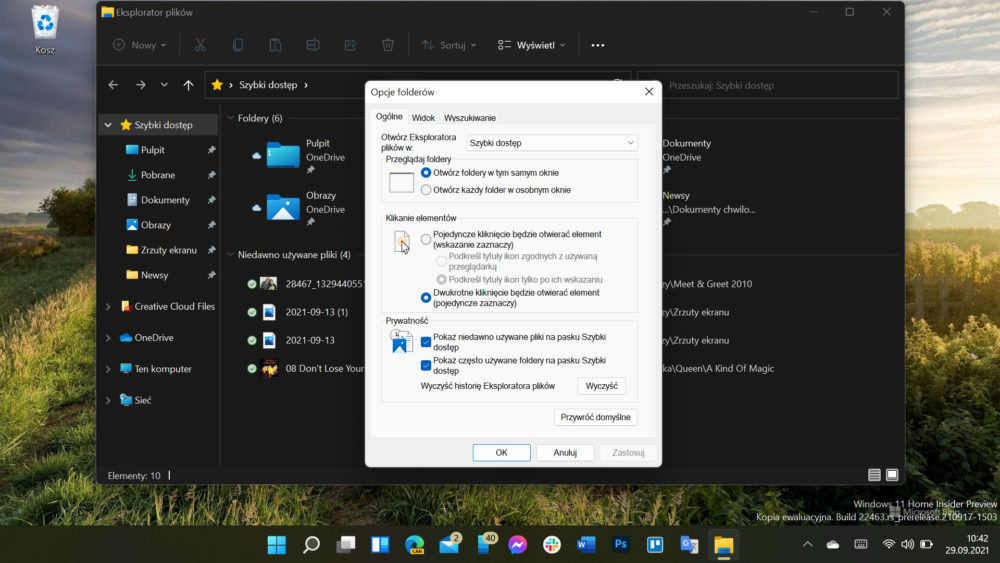
Task: Expand Creative Cloud Files tree node
Action: 108,307
